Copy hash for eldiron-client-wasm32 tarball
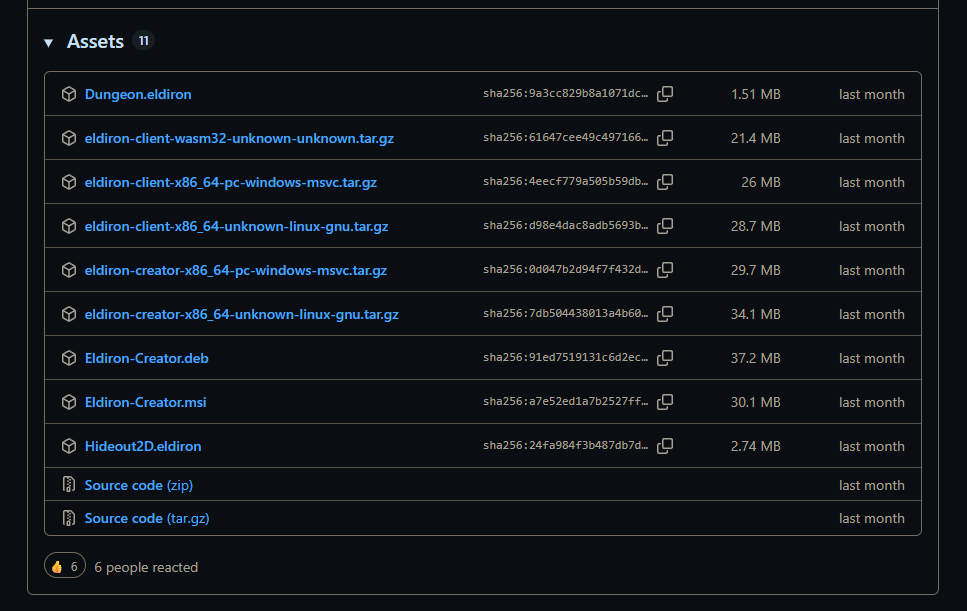 pos(665,138)
